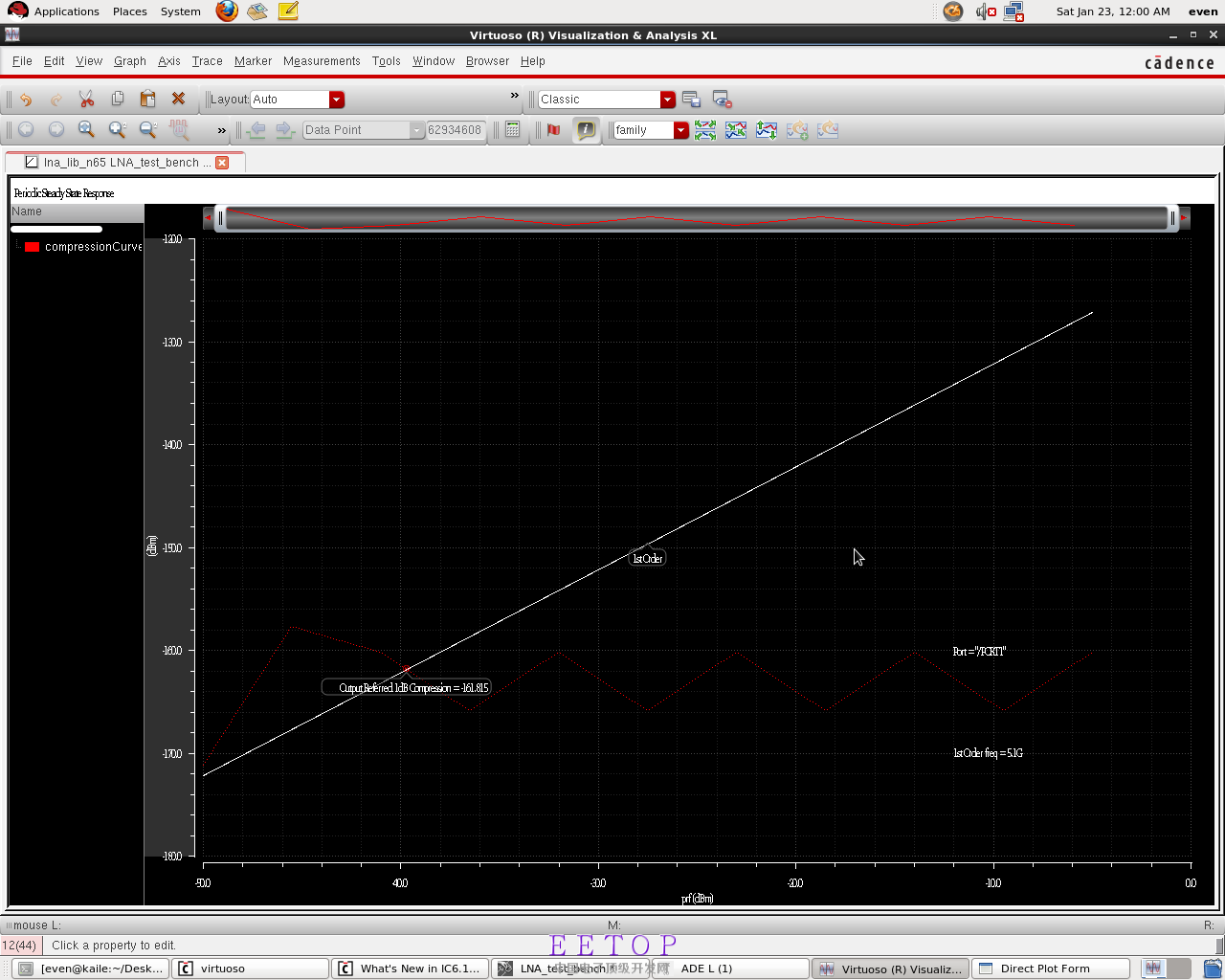Launch Firefox from the top panel
This screenshot has height=980, width=1225.
pos(227,11)
